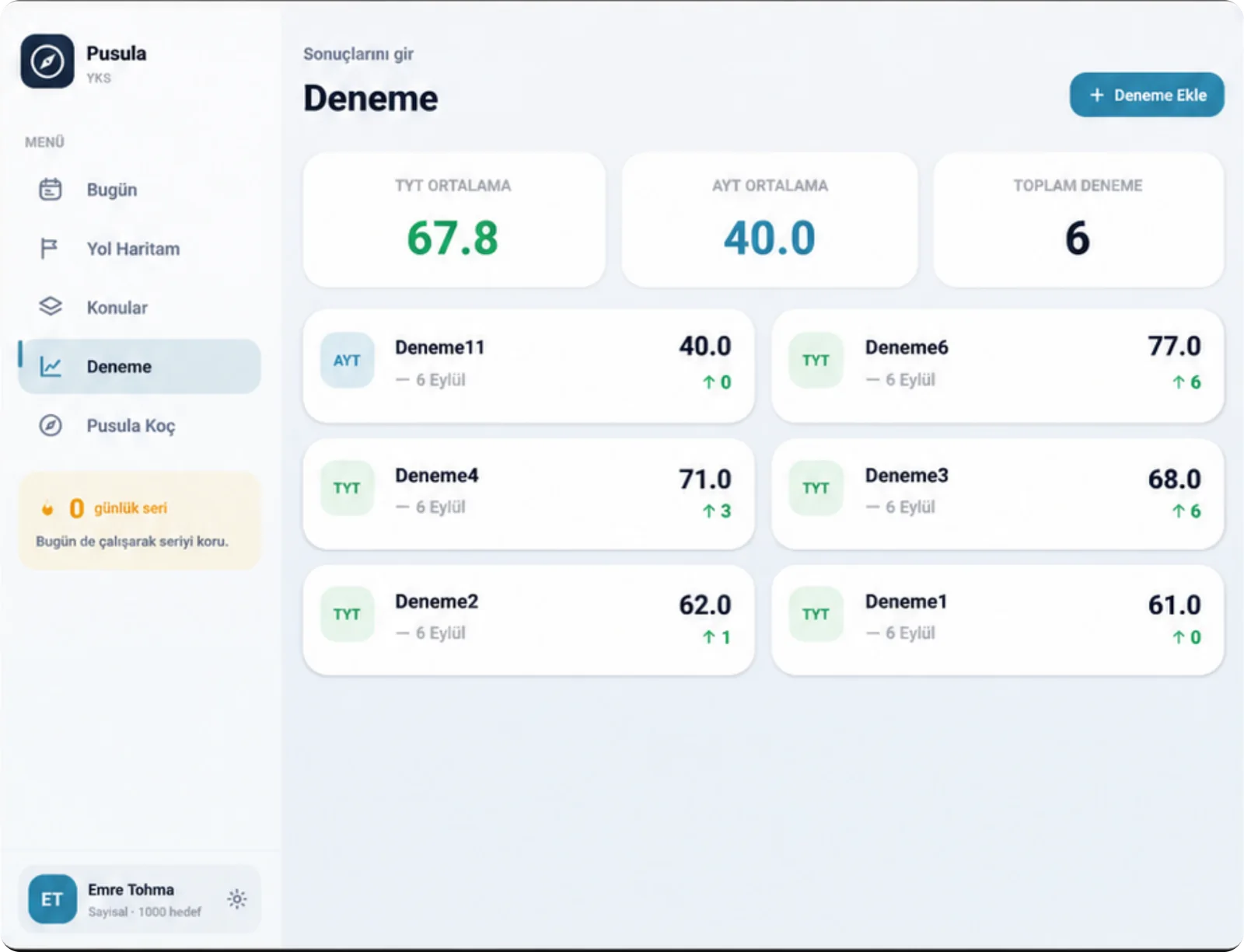The width and height of the screenshot is (1244, 952).
Task: Click the flame icon in streak card
Action: [x=48, y=509]
